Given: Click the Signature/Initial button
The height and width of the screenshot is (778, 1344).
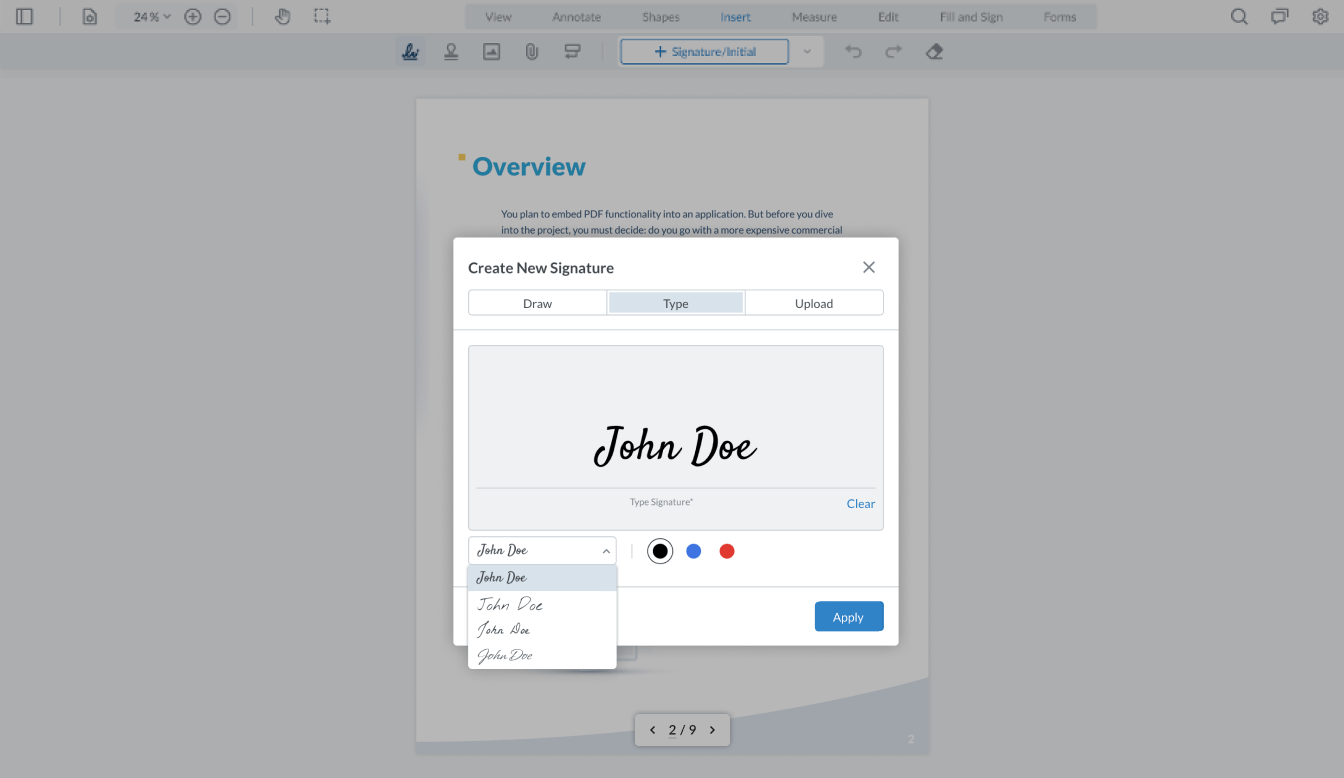Looking at the screenshot, I should (705, 52).
